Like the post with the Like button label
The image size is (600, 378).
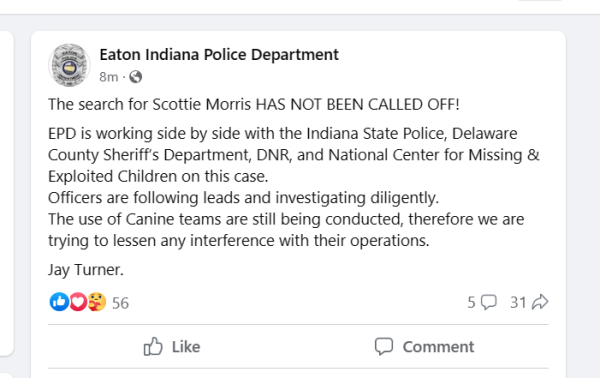pos(186,347)
